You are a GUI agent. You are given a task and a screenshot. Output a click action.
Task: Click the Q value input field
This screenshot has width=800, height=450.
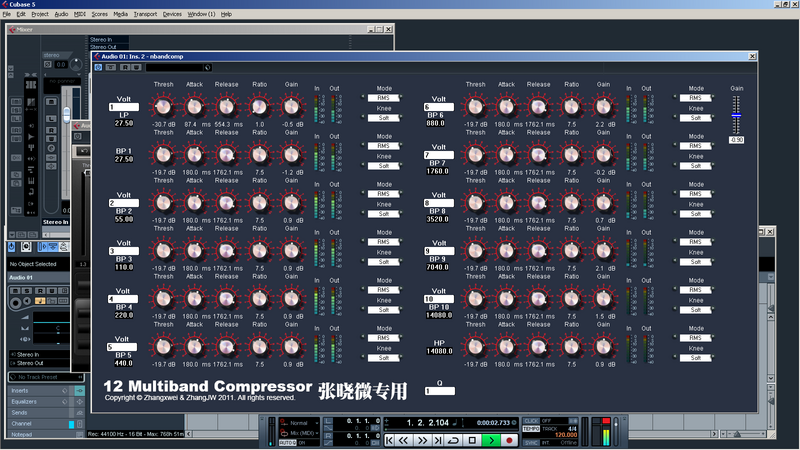click(x=440, y=390)
